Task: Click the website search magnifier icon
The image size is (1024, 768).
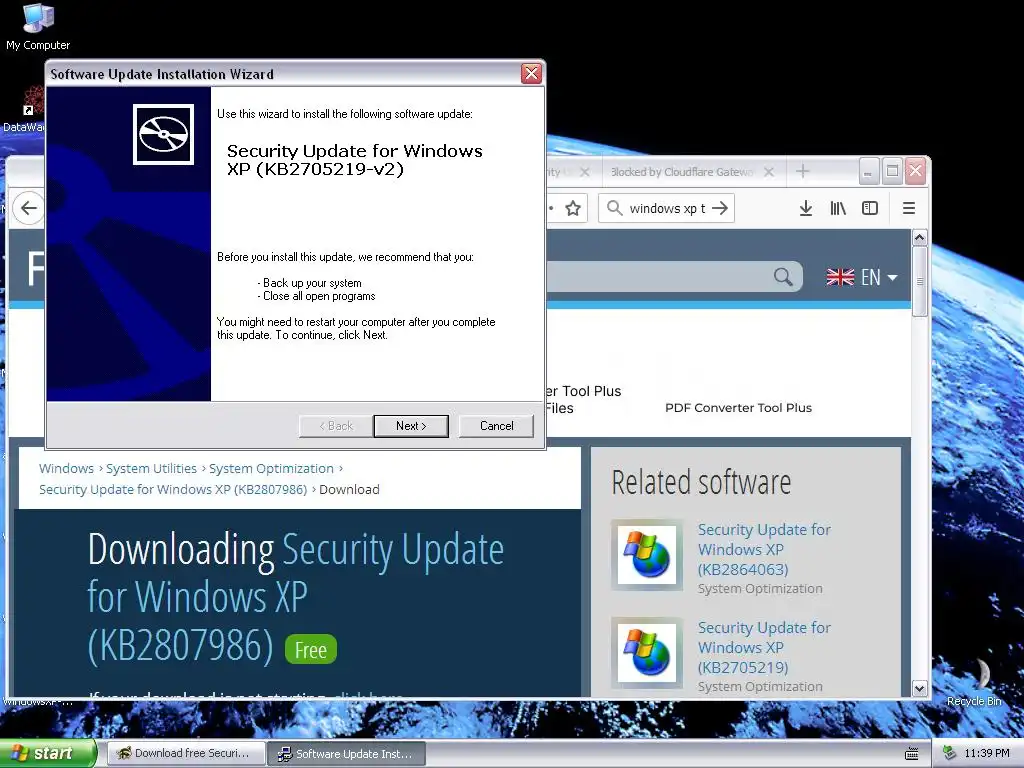Action: (783, 277)
